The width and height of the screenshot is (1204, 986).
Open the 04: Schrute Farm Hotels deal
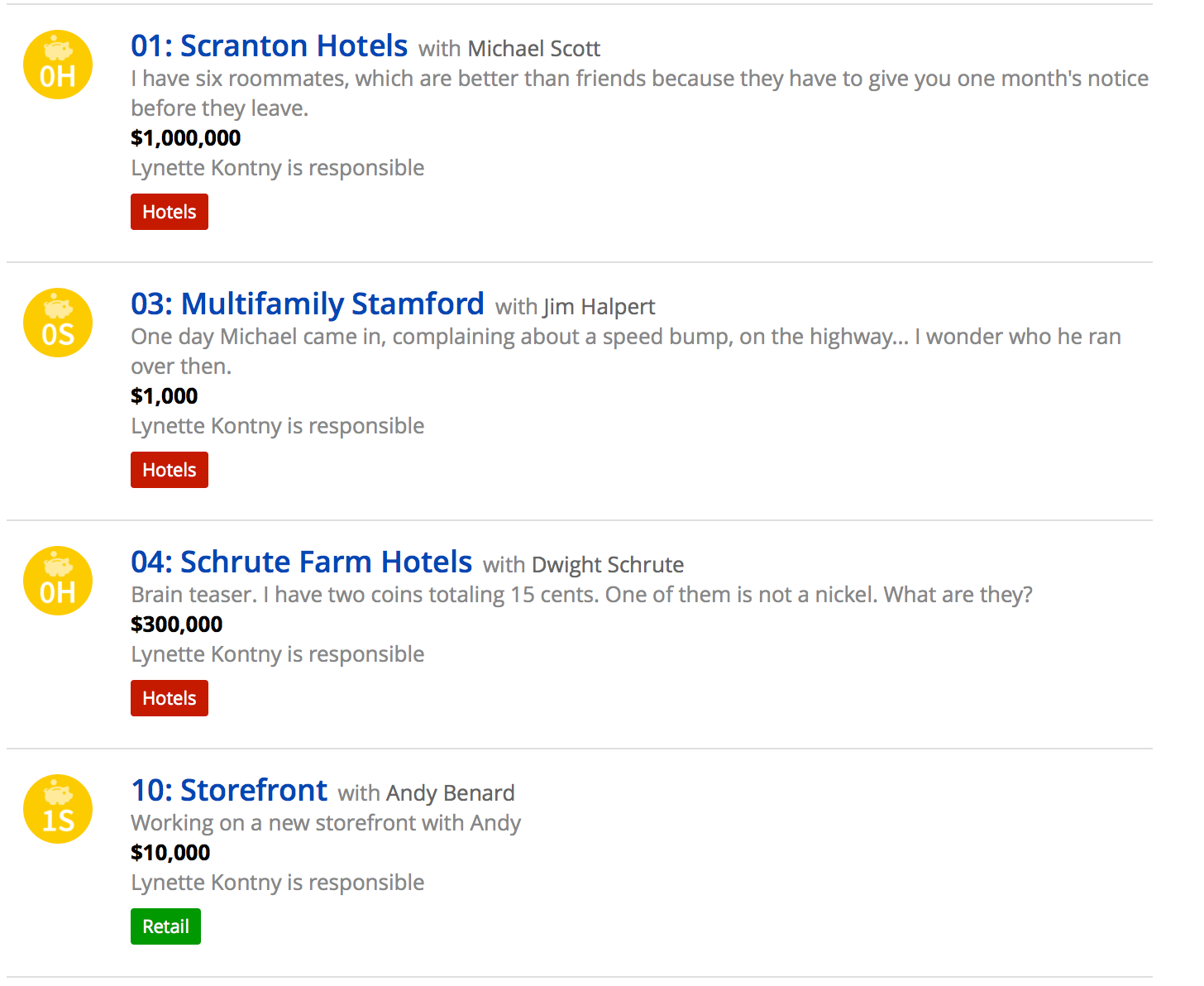301,562
